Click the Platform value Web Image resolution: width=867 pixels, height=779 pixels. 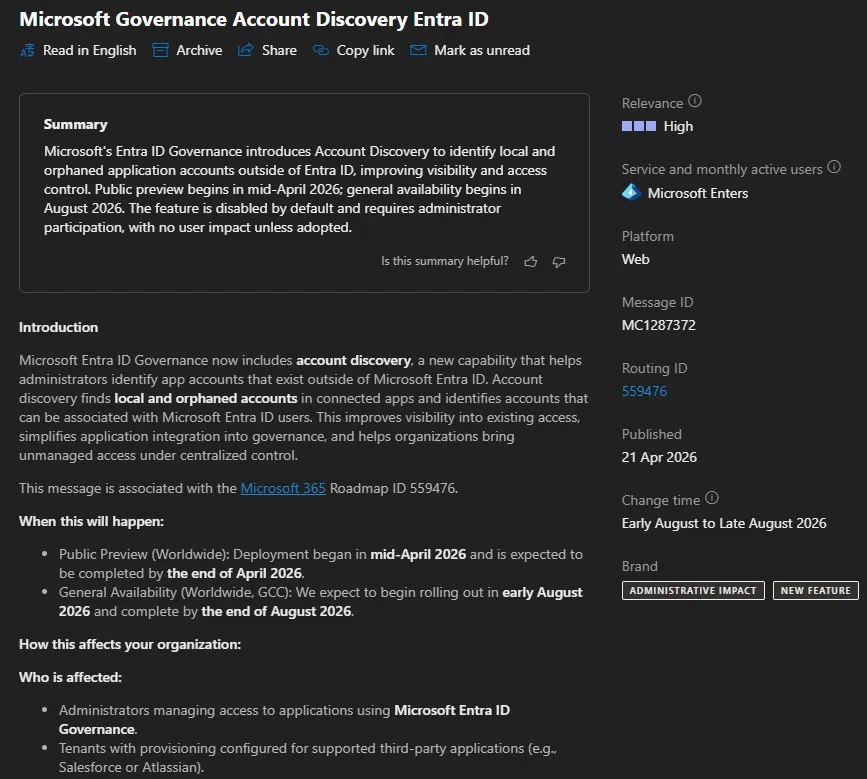click(x=635, y=259)
